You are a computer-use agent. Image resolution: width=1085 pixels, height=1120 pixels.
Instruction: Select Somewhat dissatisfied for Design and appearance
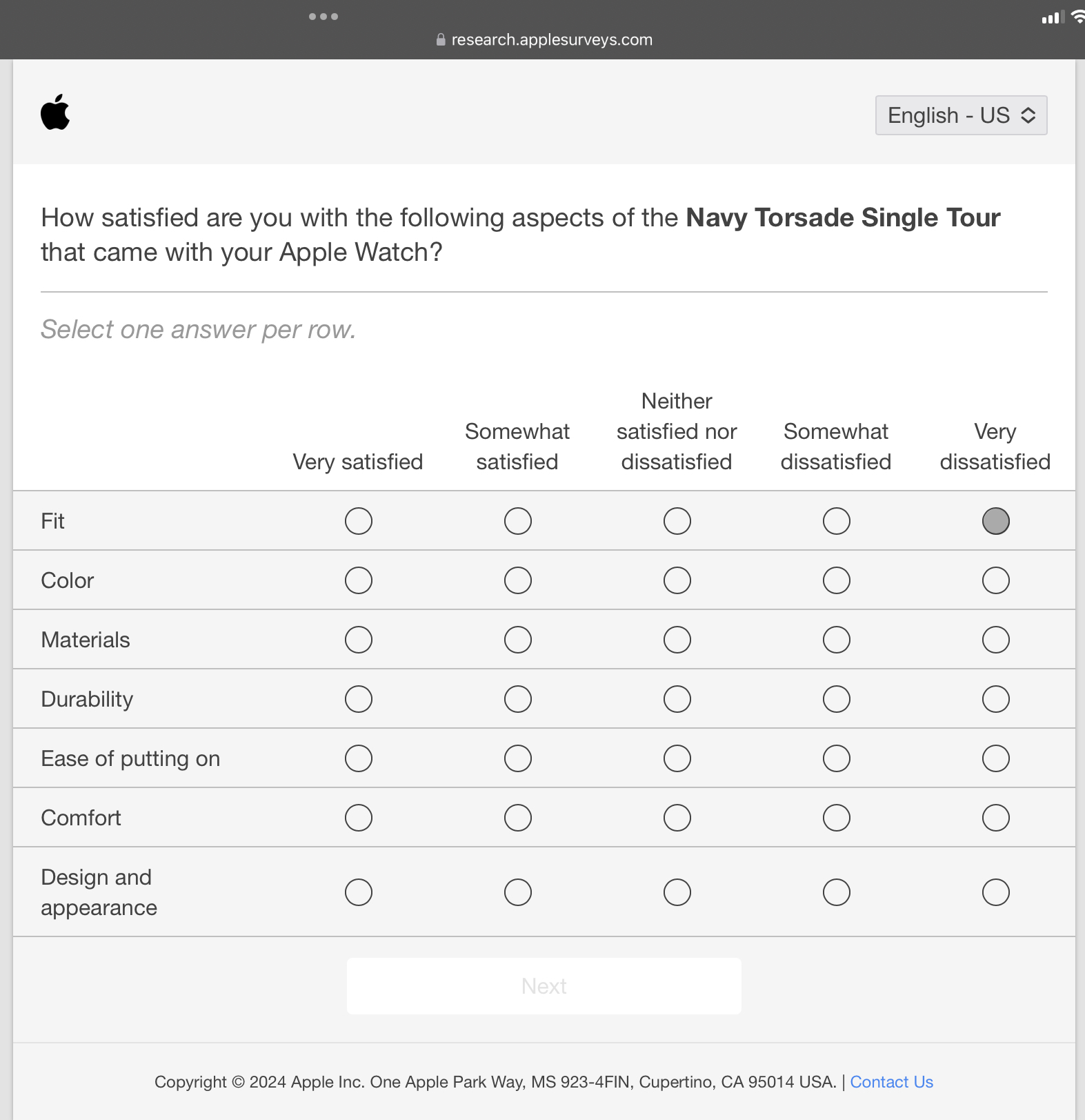pyautogui.click(x=837, y=892)
